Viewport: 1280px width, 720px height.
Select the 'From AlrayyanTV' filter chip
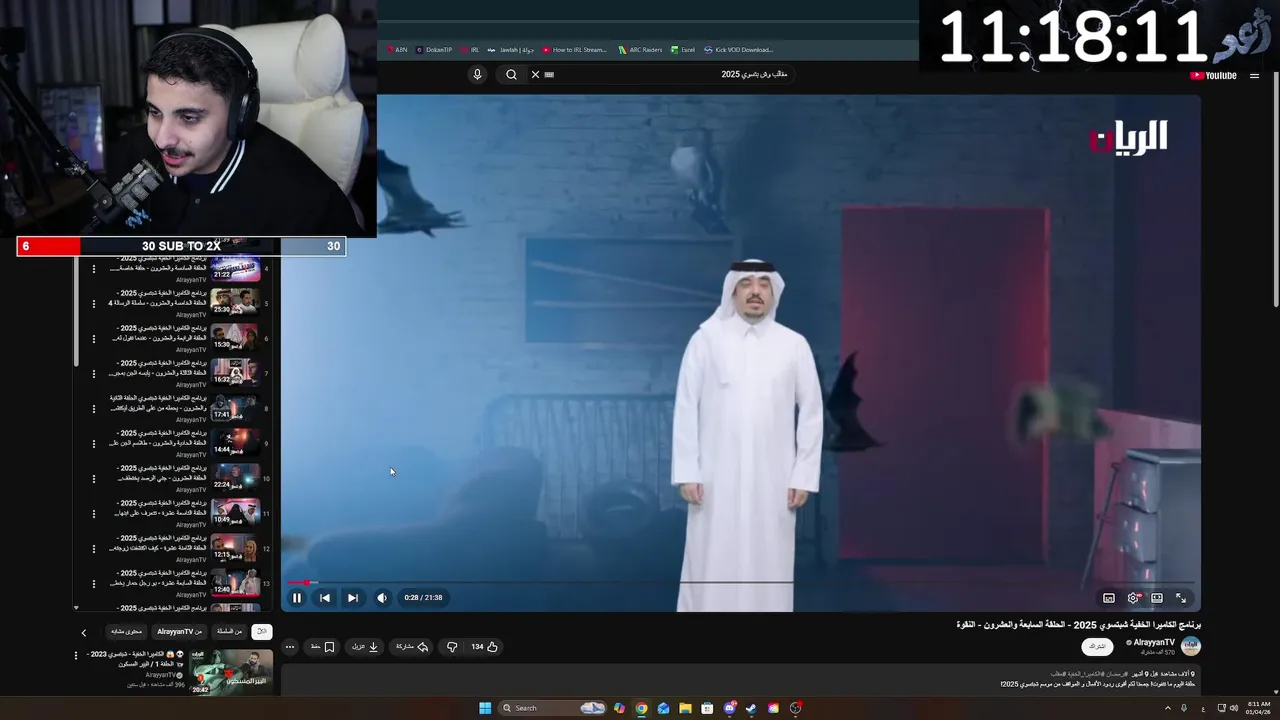tap(180, 631)
